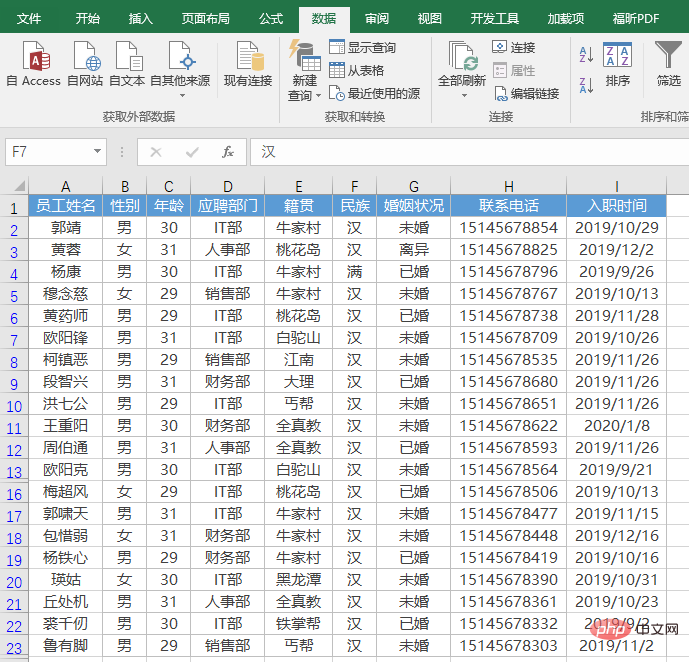Viewport: 689px width, 662px height.
Task: Switch to the 公式 ribbon tab
Action: (x=270, y=18)
